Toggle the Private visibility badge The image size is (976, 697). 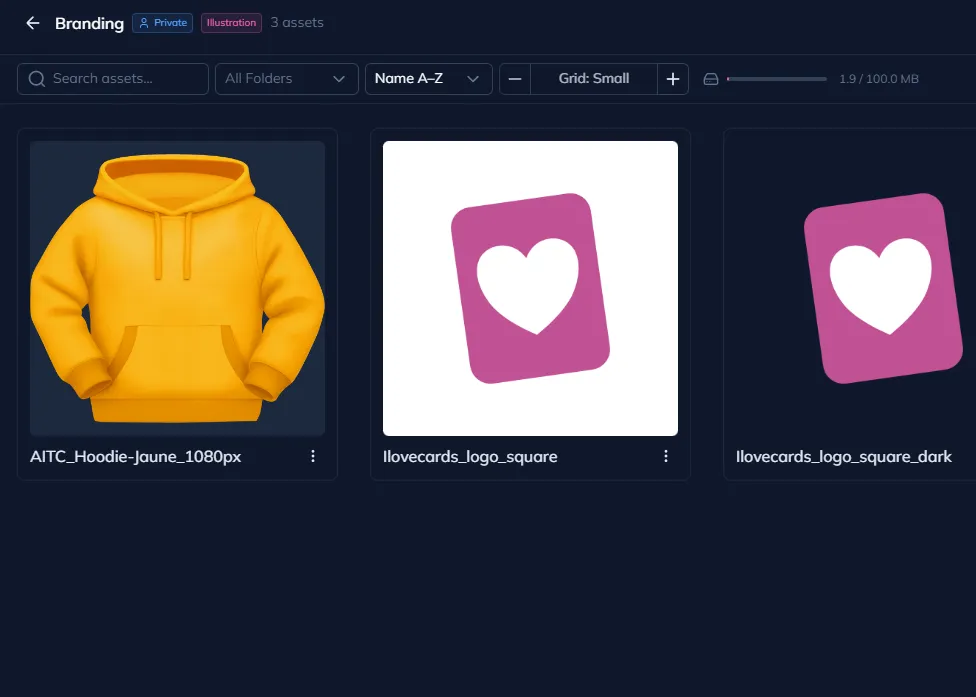162,23
